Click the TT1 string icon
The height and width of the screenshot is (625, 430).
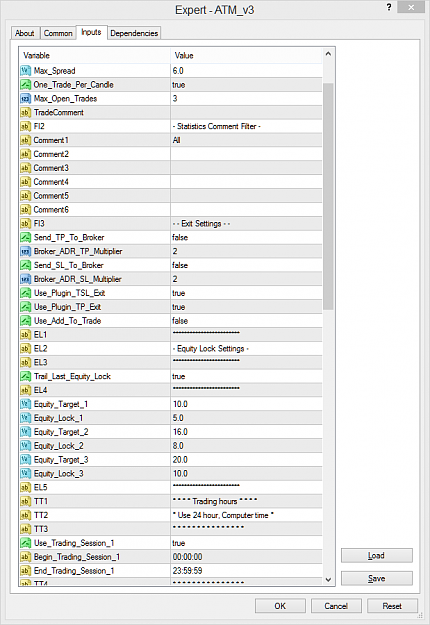(26, 501)
